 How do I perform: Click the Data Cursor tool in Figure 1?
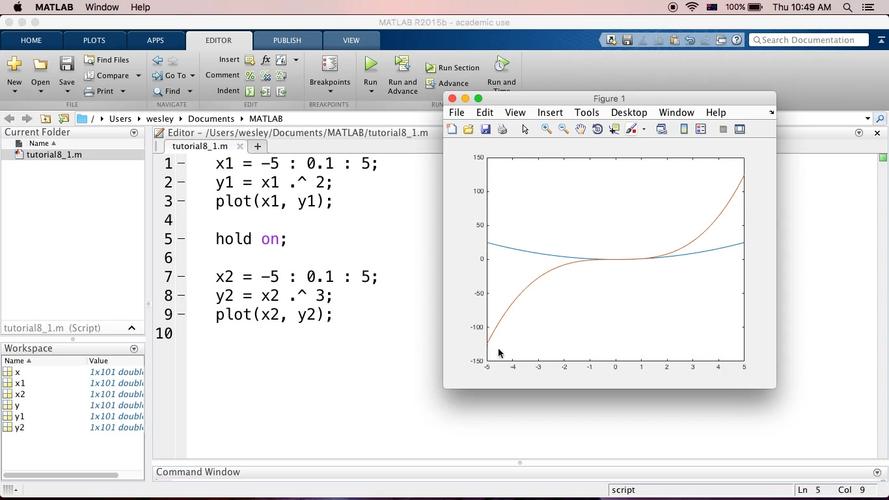coord(614,129)
